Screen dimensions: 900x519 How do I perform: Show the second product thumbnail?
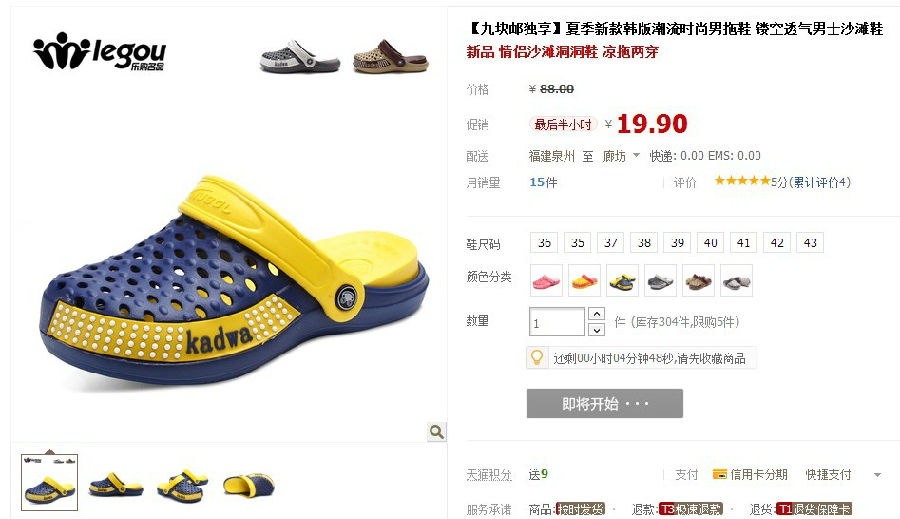[116, 483]
